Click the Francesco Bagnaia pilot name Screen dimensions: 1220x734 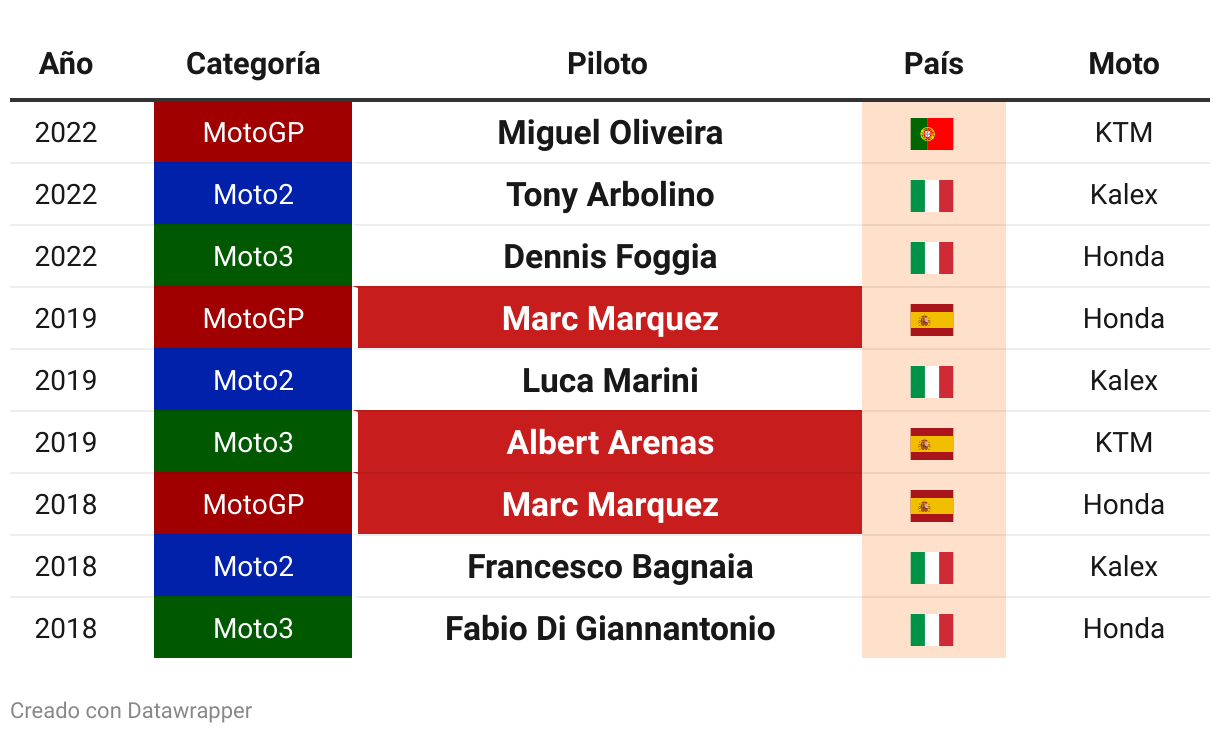610,567
